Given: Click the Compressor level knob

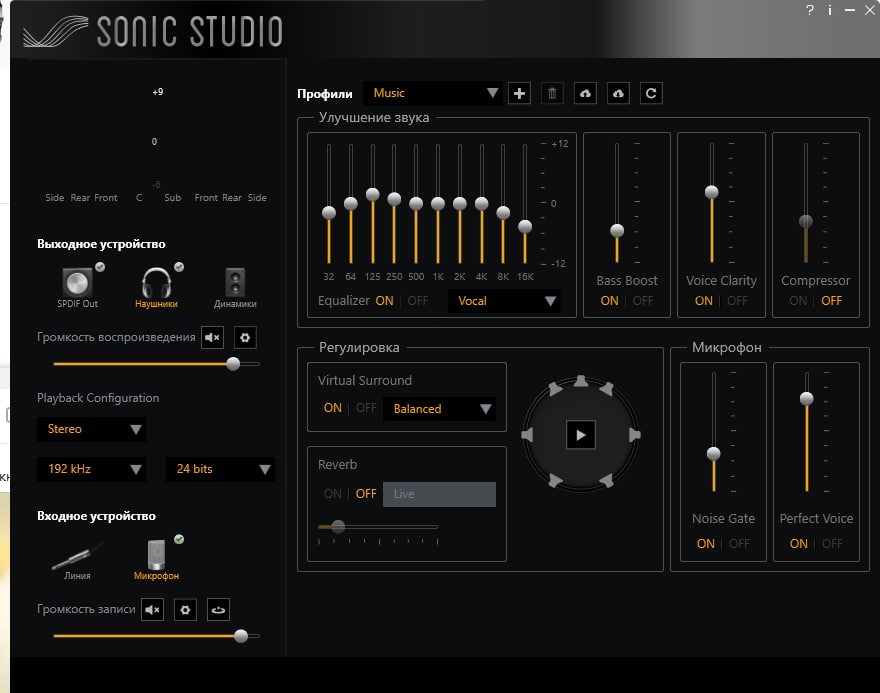Looking at the screenshot, I should click(806, 221).
